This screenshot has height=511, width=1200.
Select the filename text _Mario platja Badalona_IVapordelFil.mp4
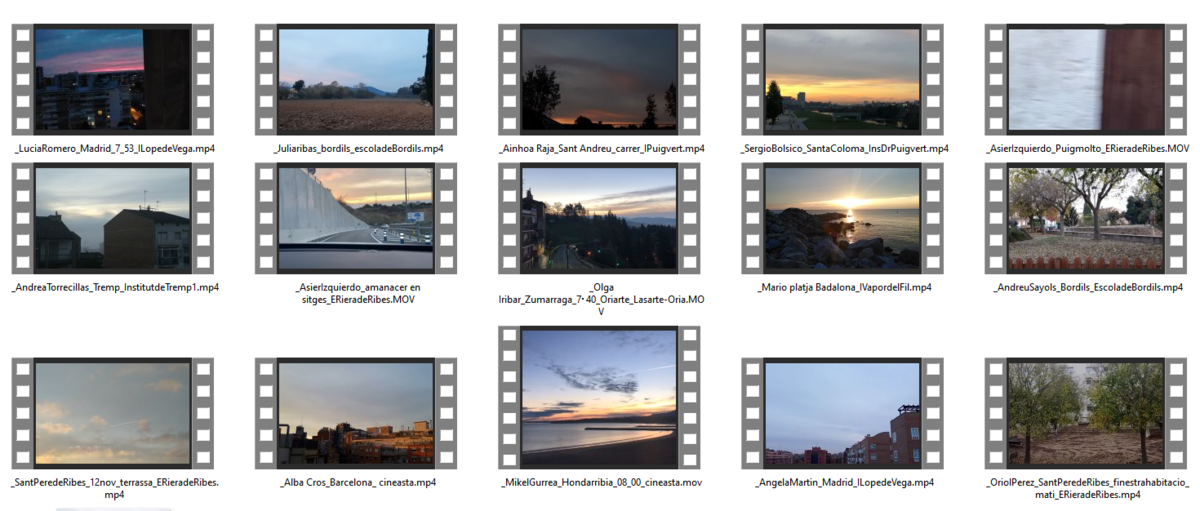tap(844, 287)
